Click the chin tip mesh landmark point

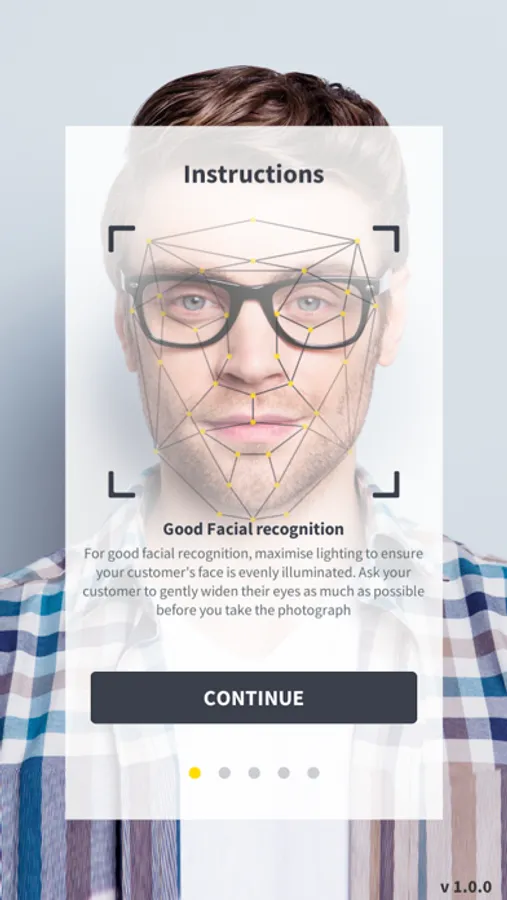(253, 518)
